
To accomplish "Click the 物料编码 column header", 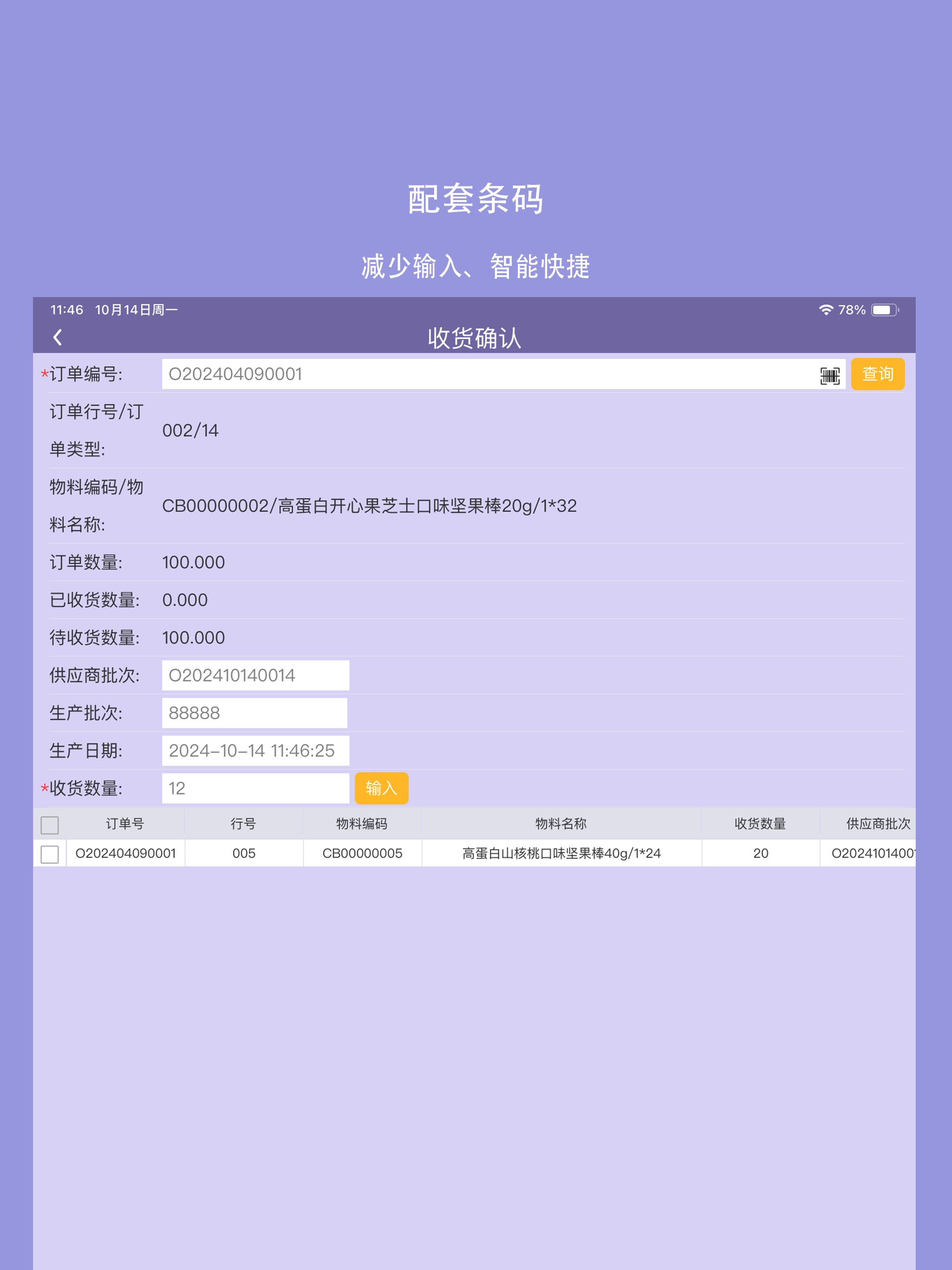I will (x=362, y=823).
